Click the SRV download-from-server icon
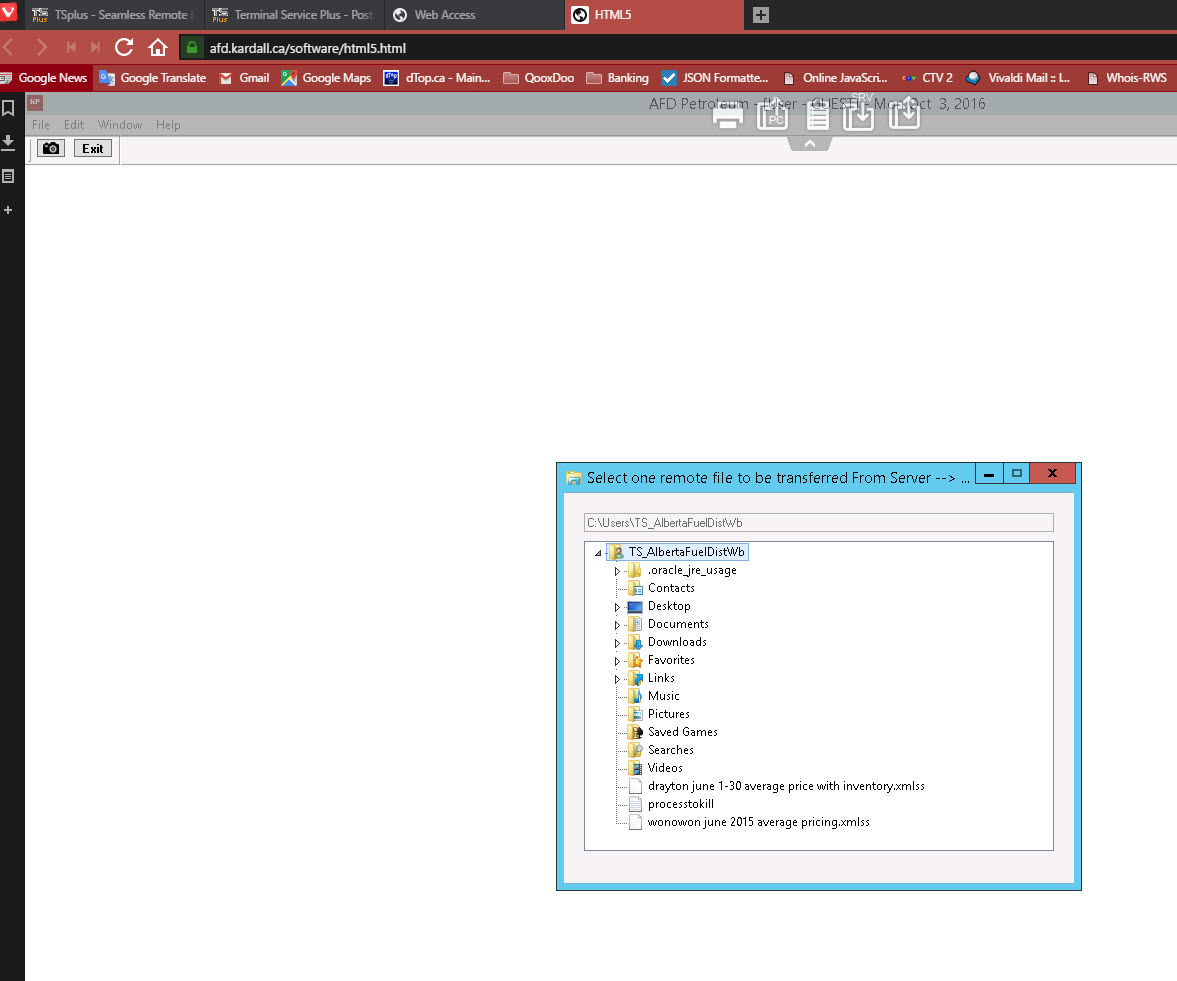The image size is (1177, 981). (859, 116)
